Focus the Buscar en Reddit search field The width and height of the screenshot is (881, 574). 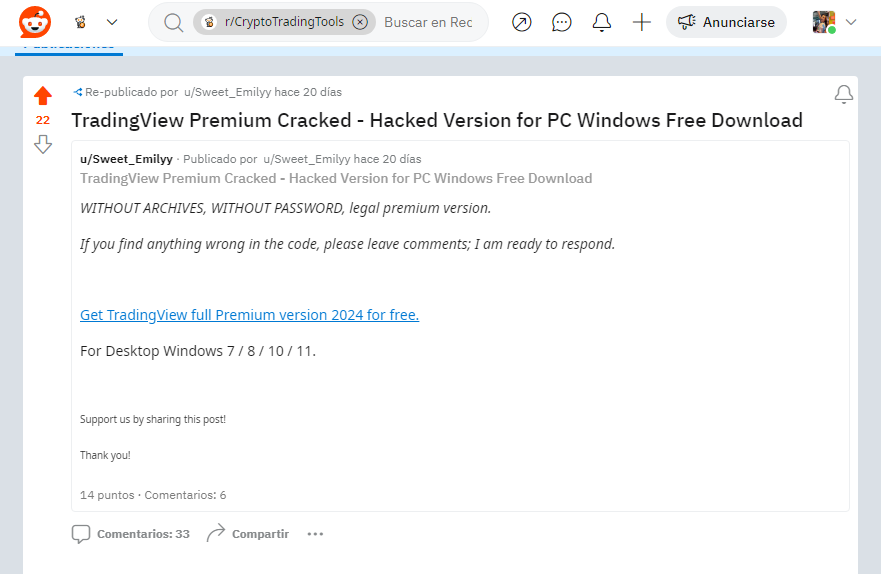[x=428, y=22]
